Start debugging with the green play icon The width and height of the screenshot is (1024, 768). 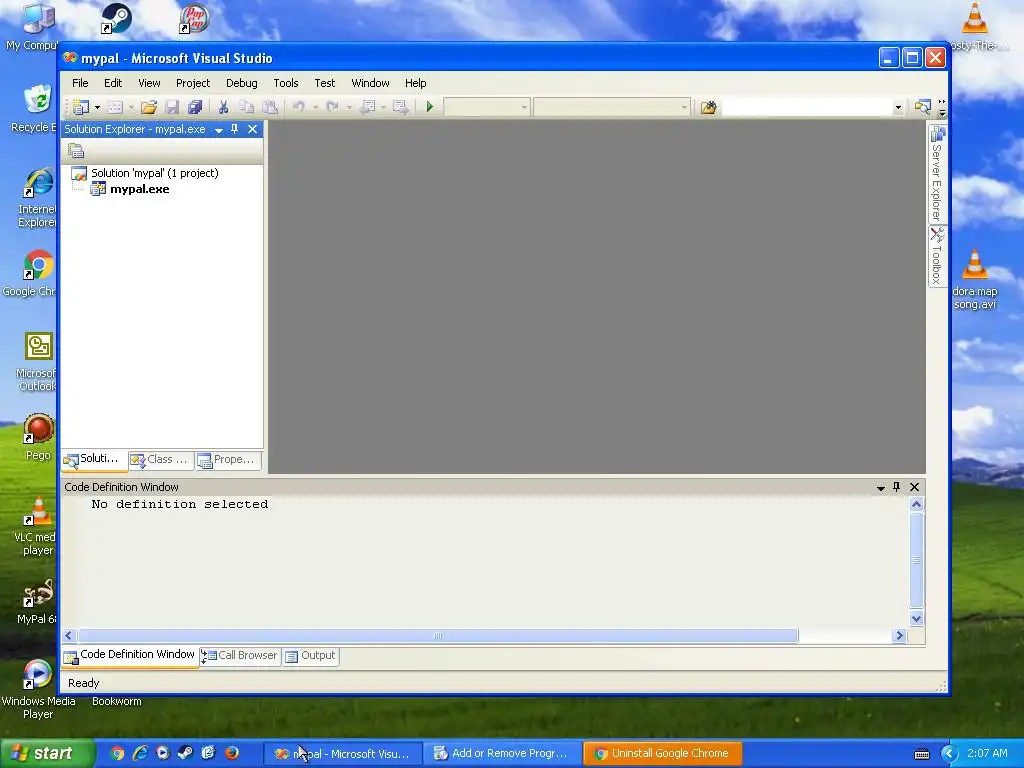430,106
